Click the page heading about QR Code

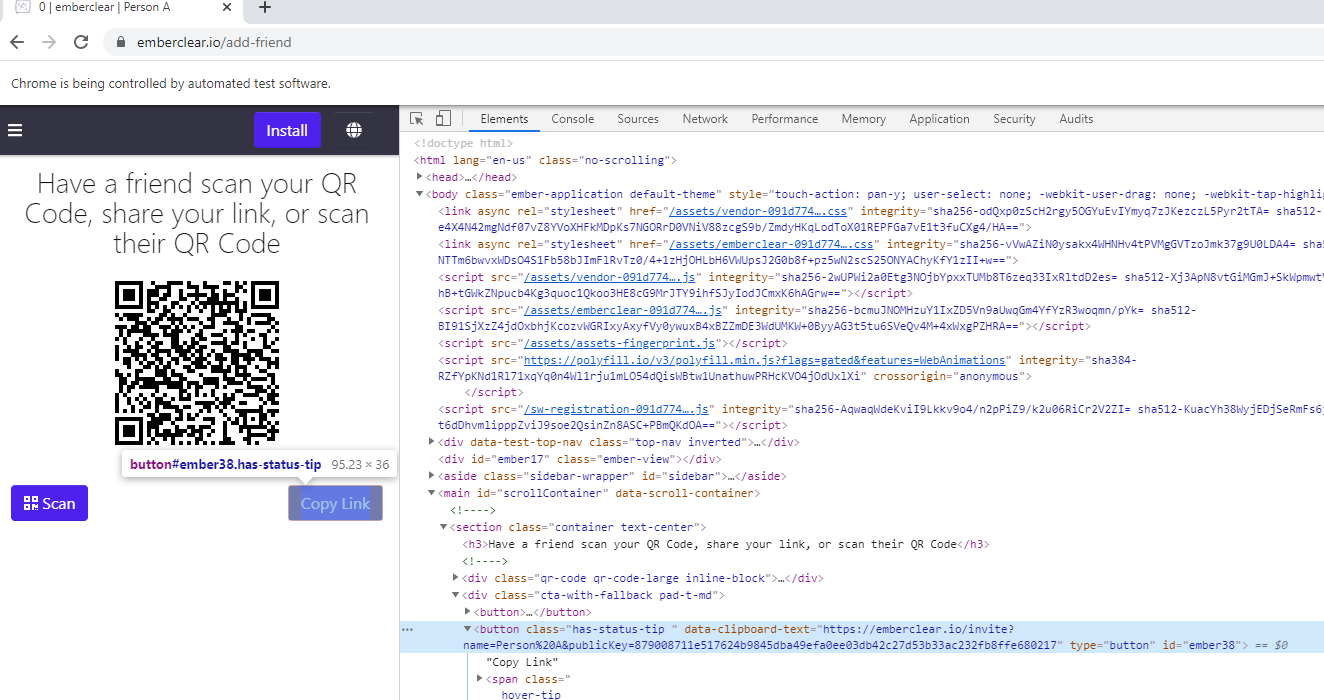pyautogui.click(x=197, y=214)
